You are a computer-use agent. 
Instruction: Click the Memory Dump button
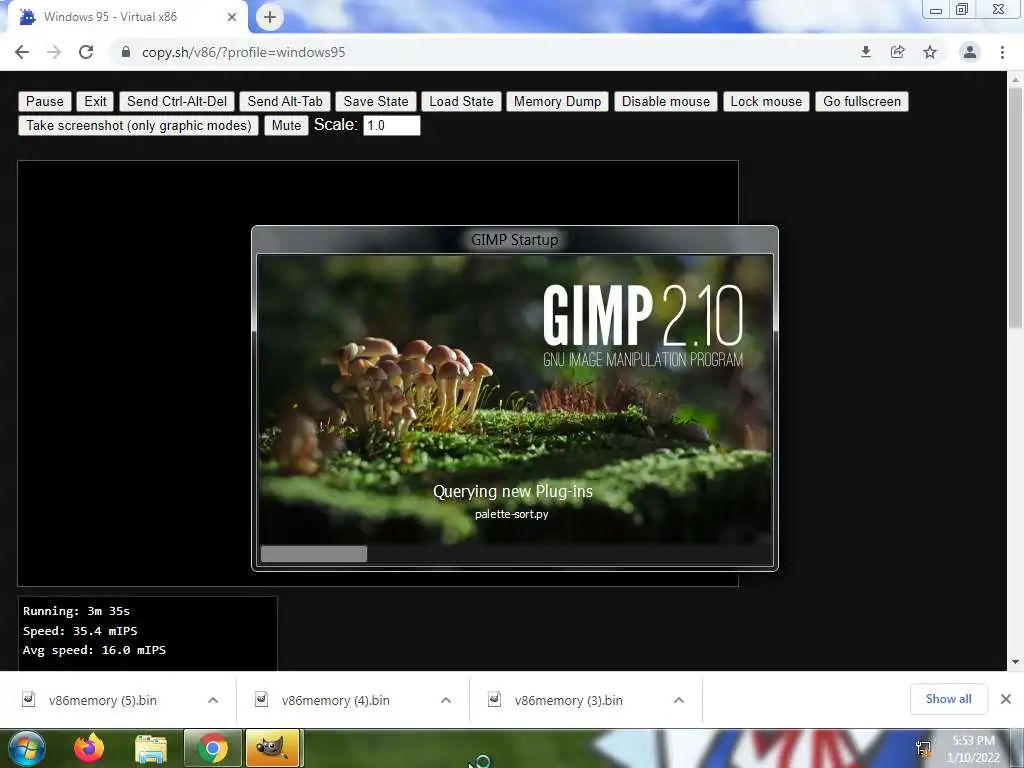click(557, 101)
